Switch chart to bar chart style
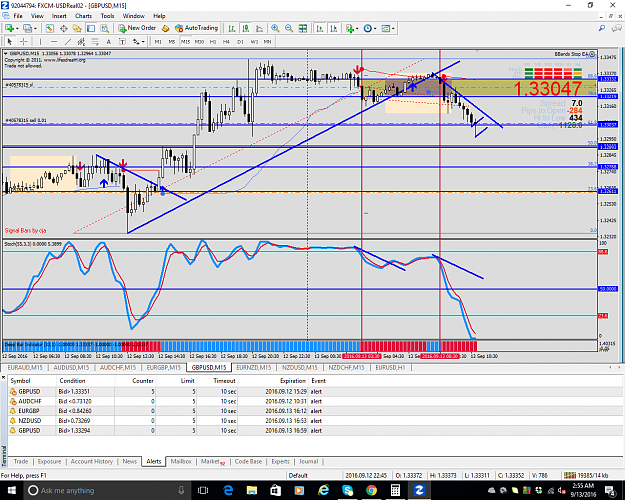The image size is (625, 500). pyautogui.click(x=232, y=28)
